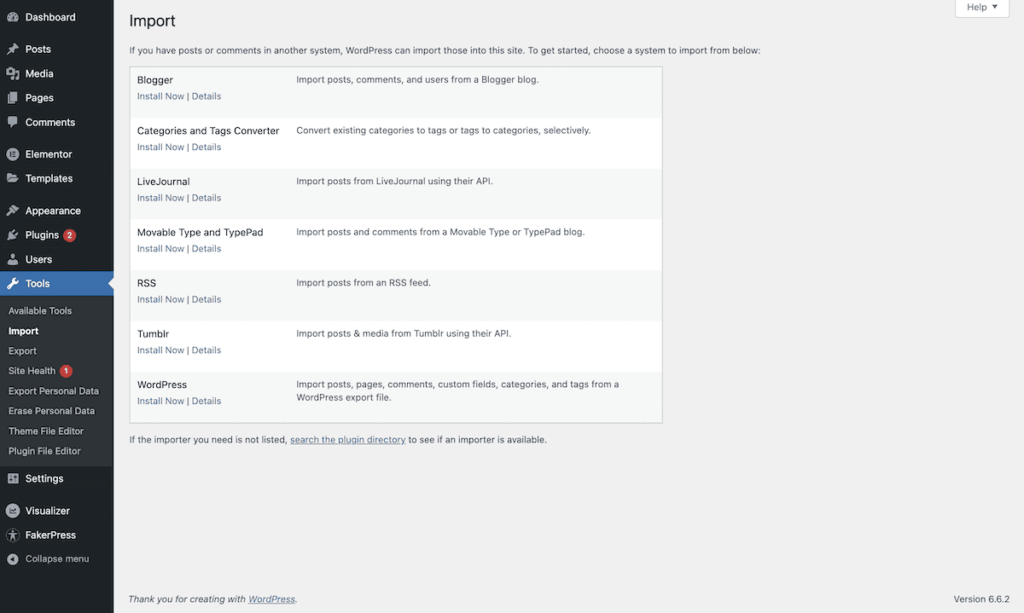Image resolution: width=1024 pixels, height=613 pixels.
Task: Open Media via its sidebar icon
Action: [x=13, y=74]
